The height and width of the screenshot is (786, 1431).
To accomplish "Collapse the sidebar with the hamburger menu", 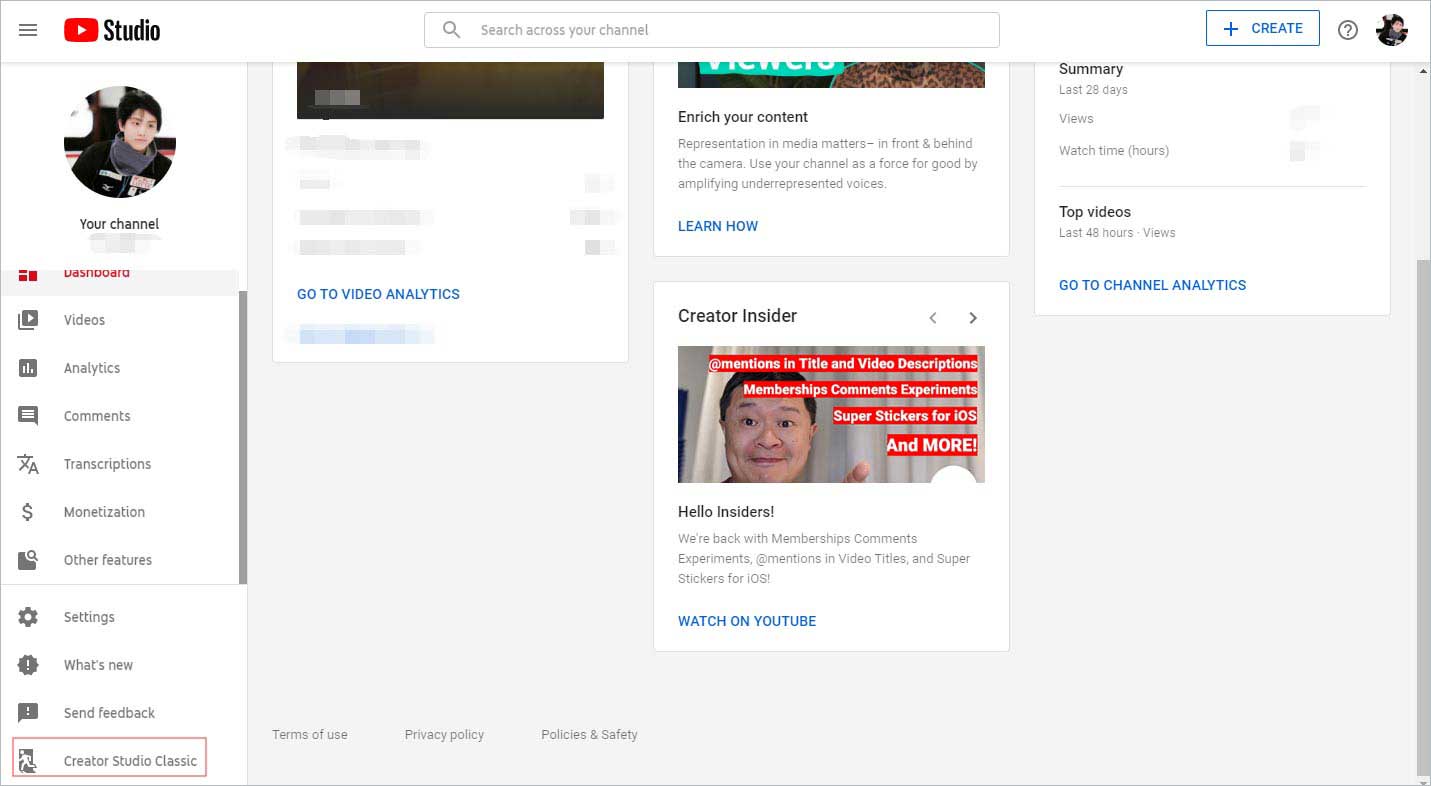I will pos(28,29).
